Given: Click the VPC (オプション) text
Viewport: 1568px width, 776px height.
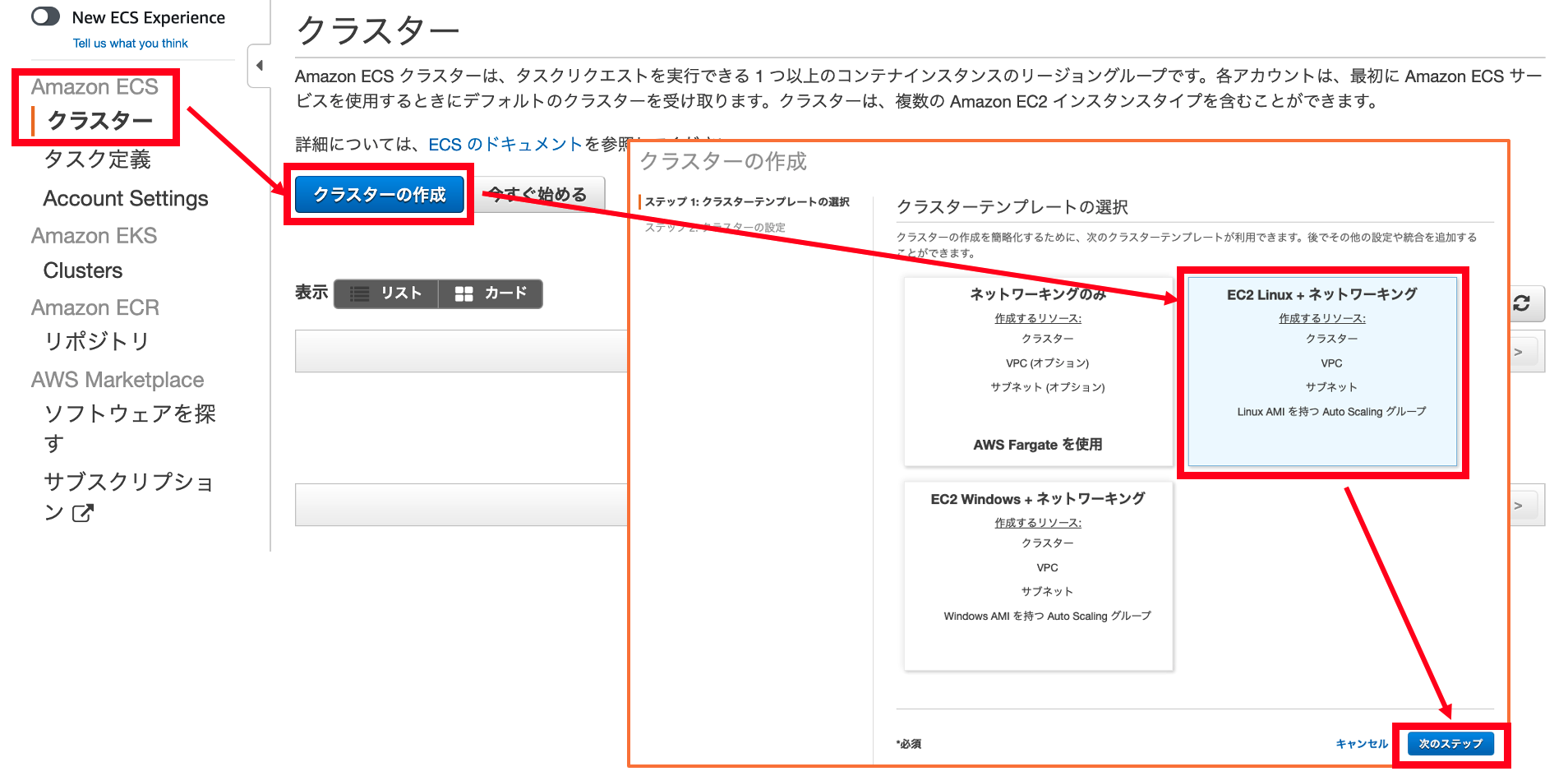Looking at the screenshot, I should pos(1047,363).
